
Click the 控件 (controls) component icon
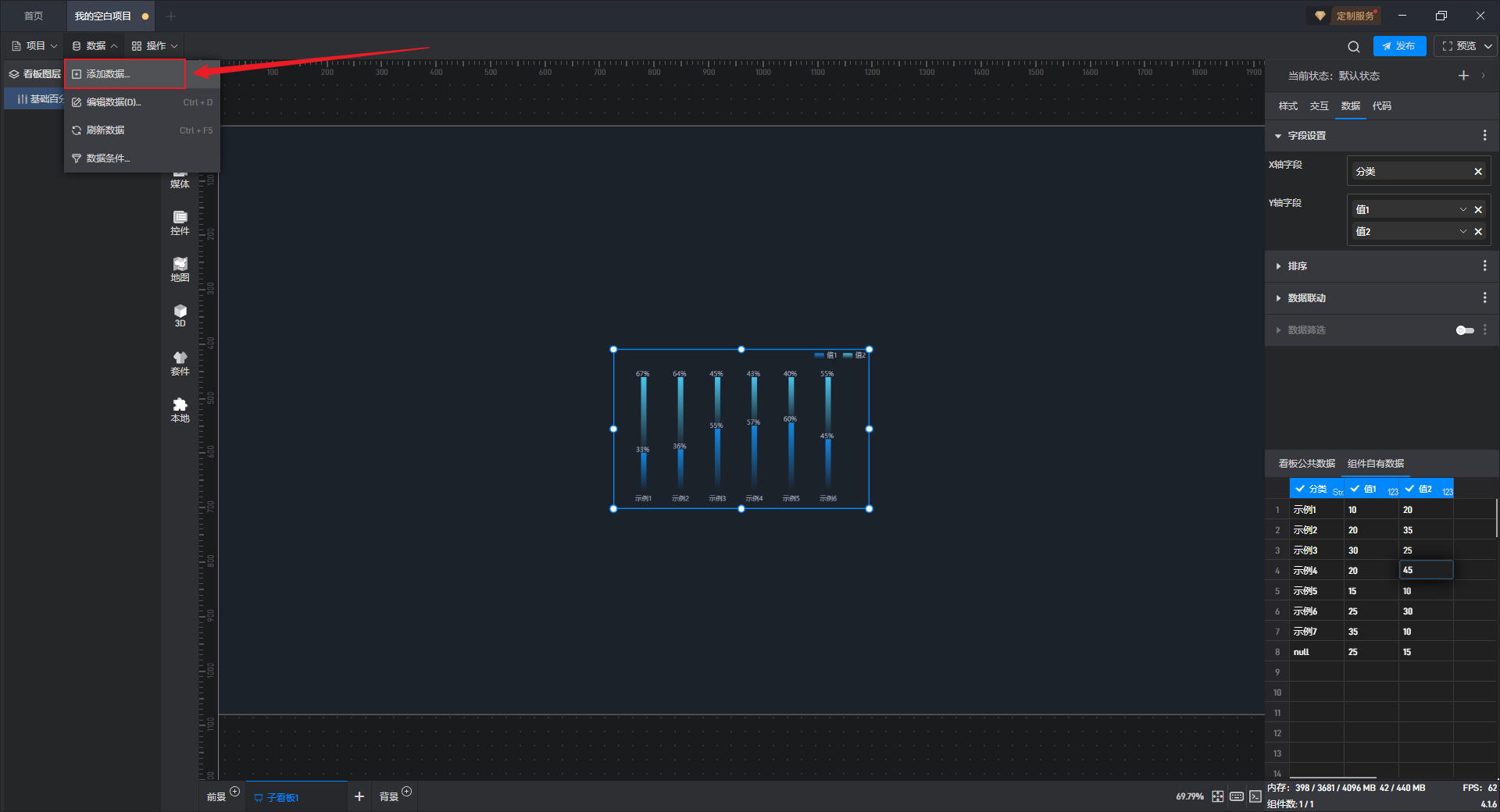(180, 223)
